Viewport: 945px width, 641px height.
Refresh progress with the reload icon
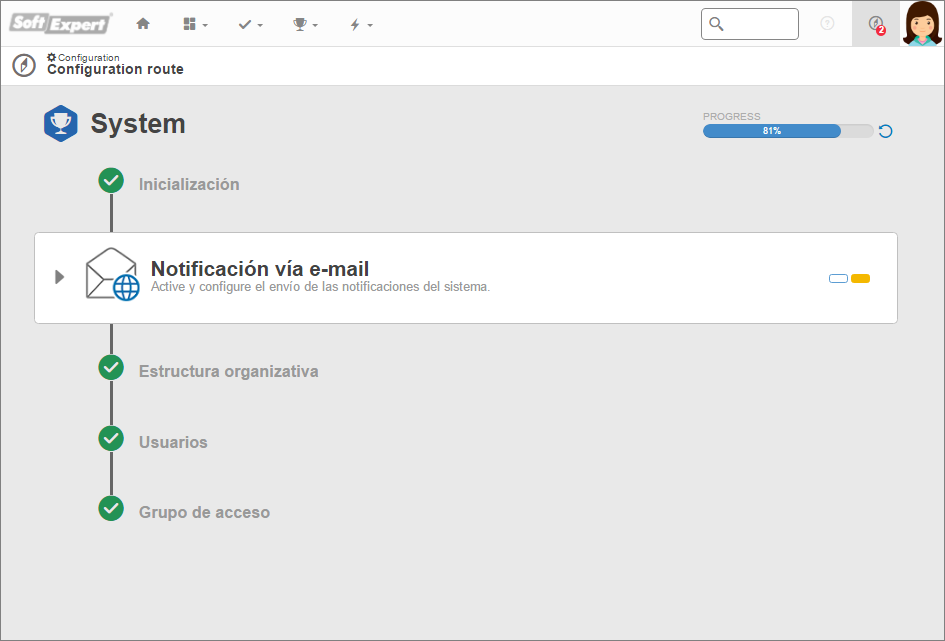[x=885, y=131]
